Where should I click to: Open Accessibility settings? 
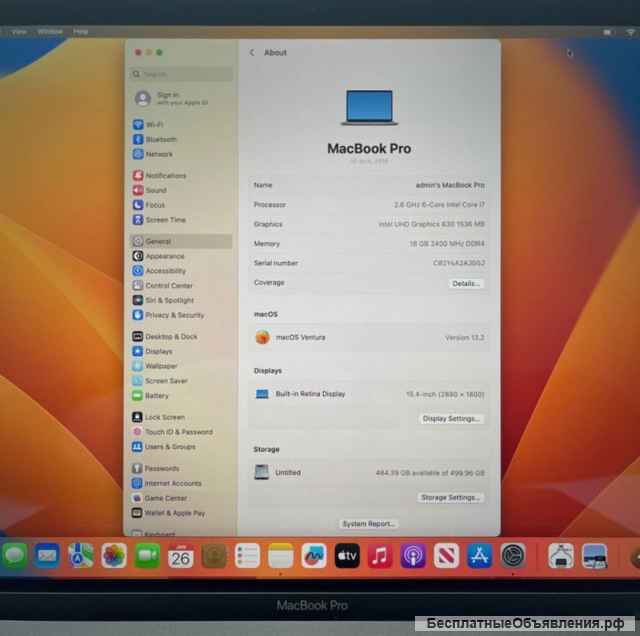159,271
